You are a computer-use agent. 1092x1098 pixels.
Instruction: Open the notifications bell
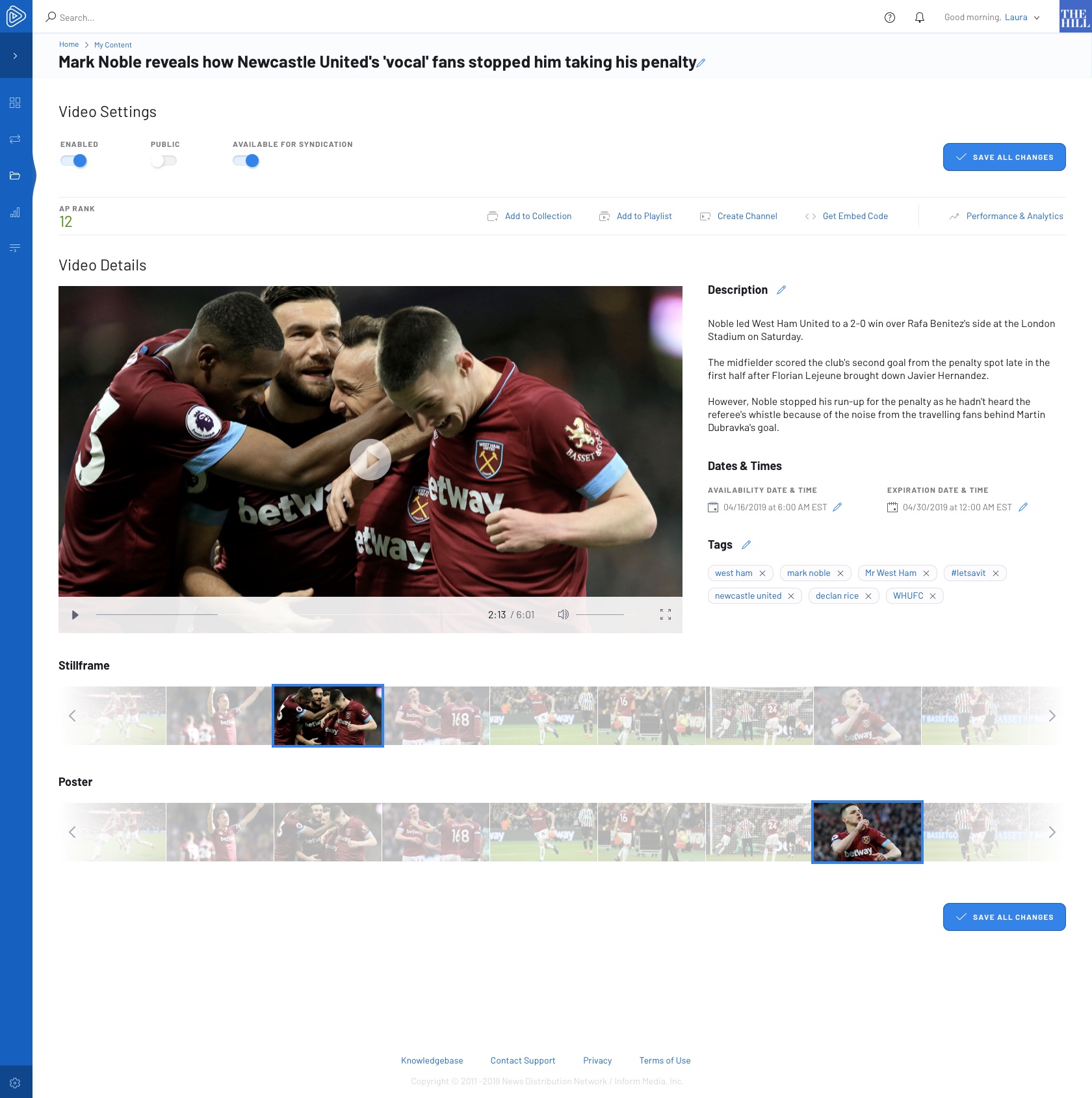pos(920,18)
